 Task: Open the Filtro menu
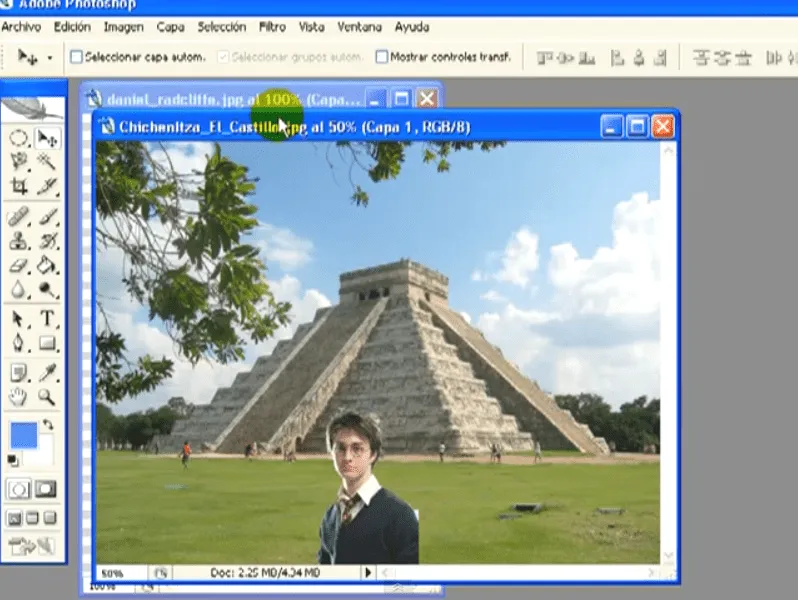(272, 27)
